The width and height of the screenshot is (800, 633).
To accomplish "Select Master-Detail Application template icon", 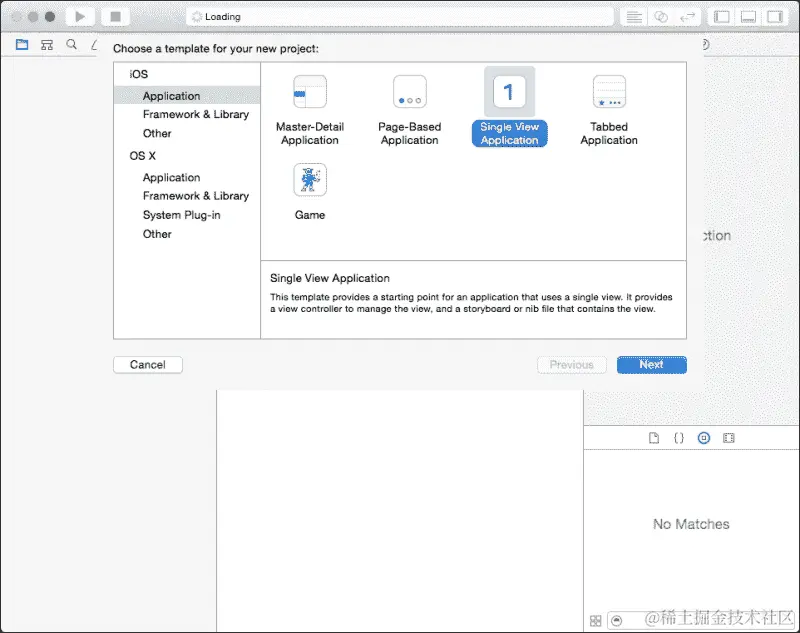I will 310,92.
